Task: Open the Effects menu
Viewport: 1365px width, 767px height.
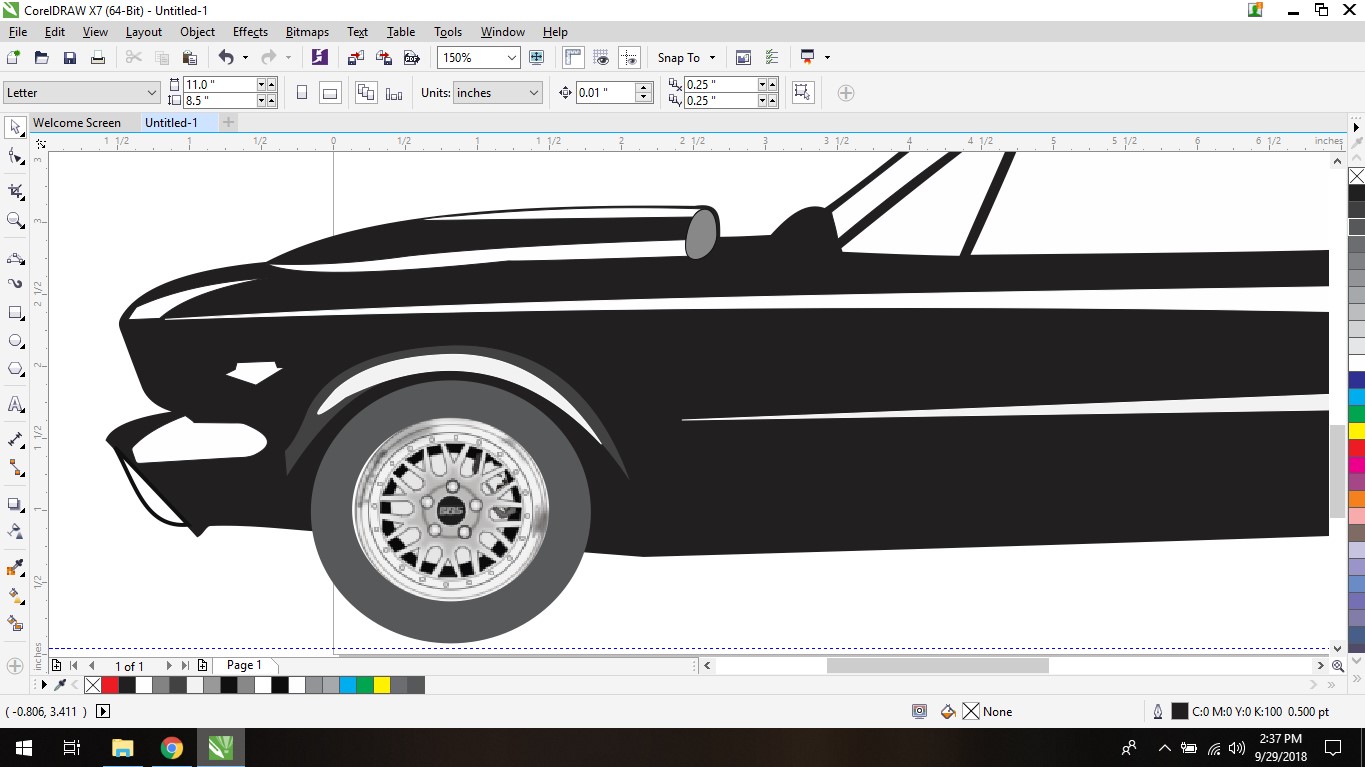Action: 250,32
